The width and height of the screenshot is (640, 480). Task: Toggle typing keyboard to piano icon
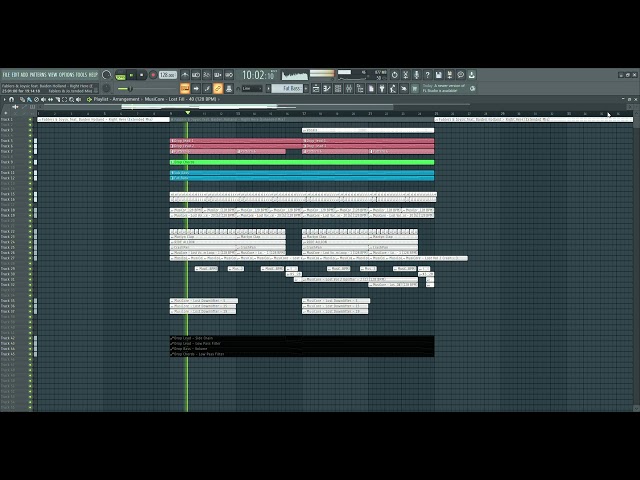coord(185,89)
